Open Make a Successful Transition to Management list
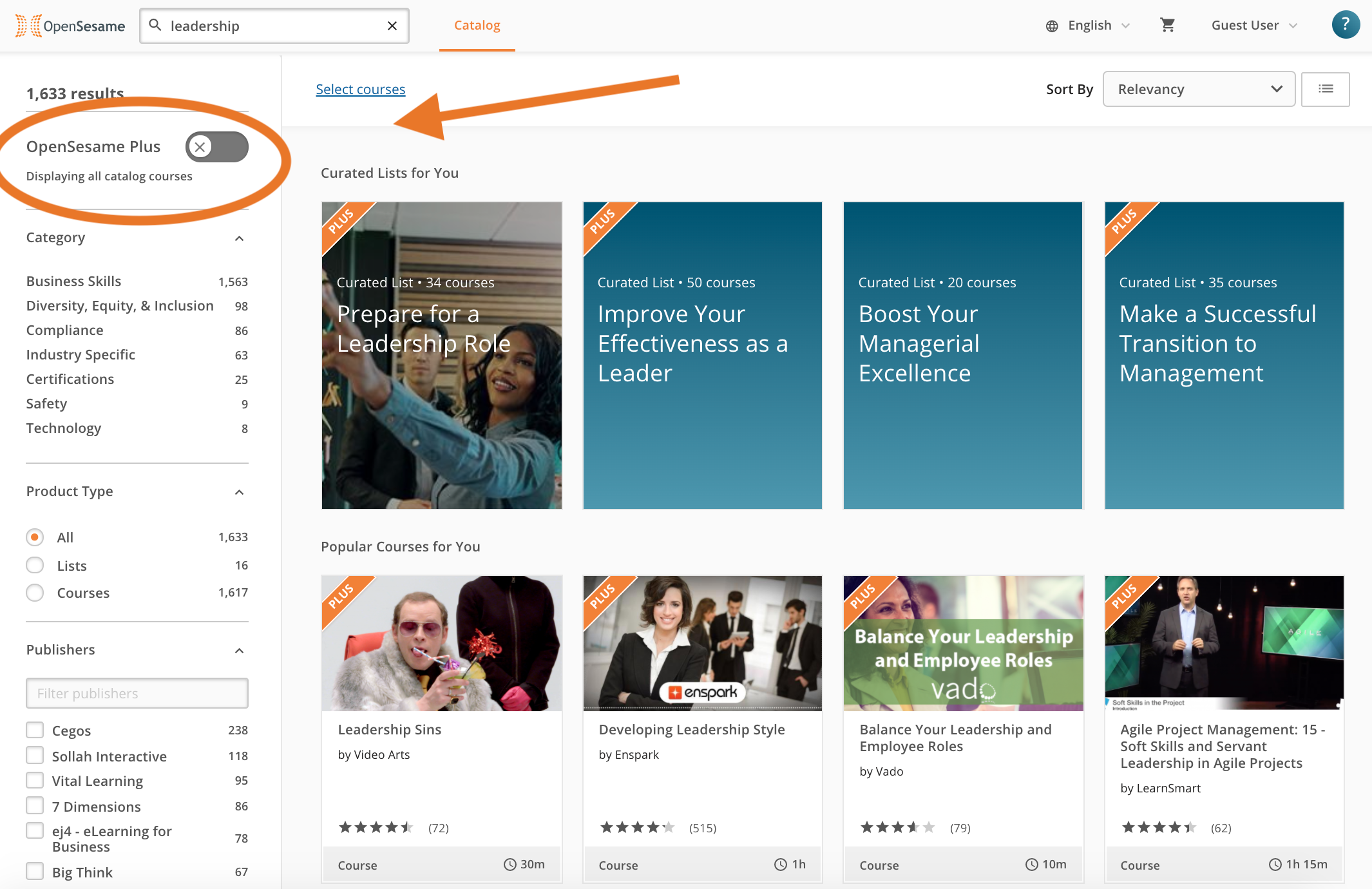Viewport: 1372px width, 889px height. pyautogui.click(x=1224, y=356)
